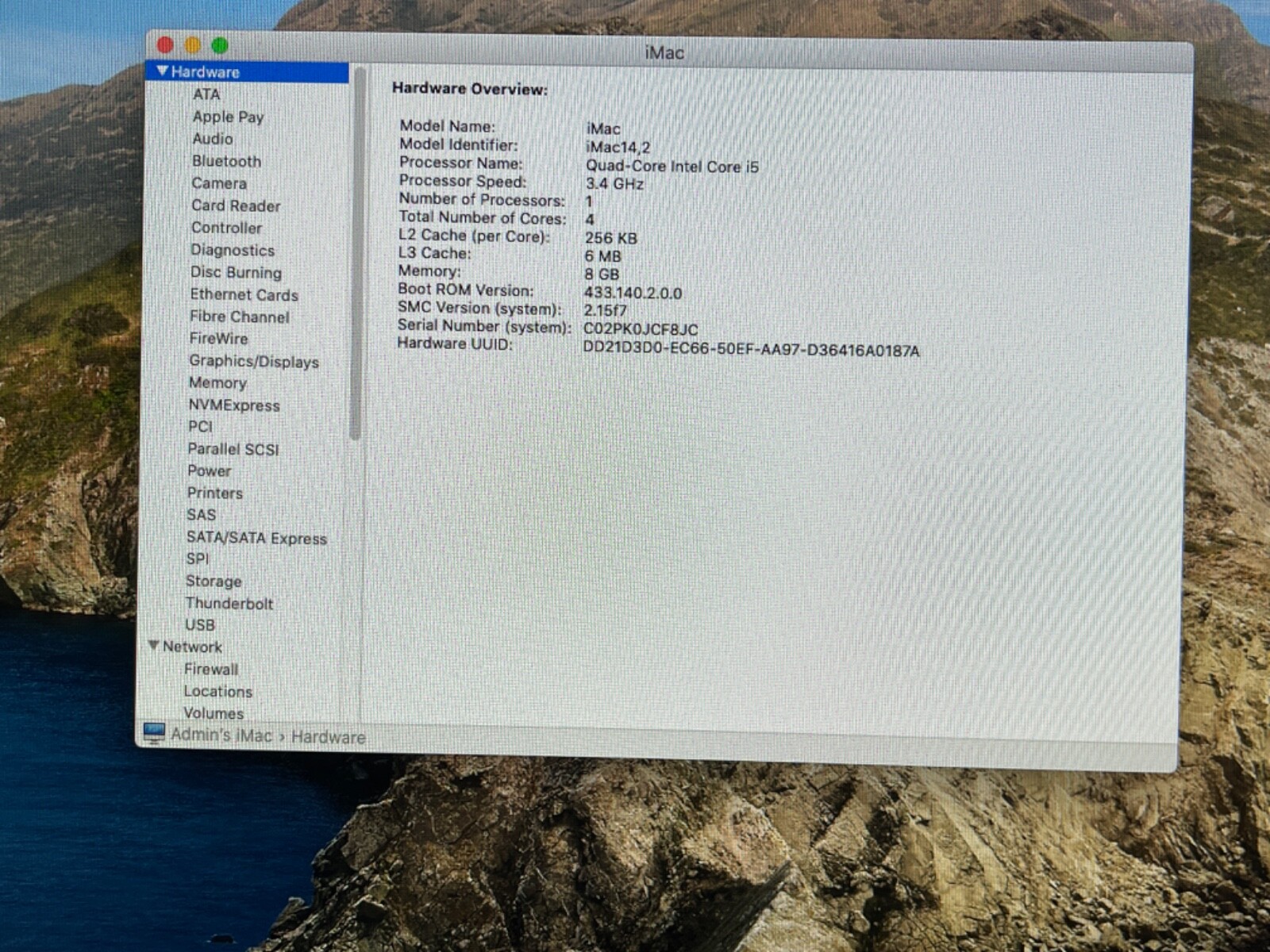The width and height of the screenshot is (1270, 952).
Task: Collapse the Network disclosure triangle
Action: [154, 646]
